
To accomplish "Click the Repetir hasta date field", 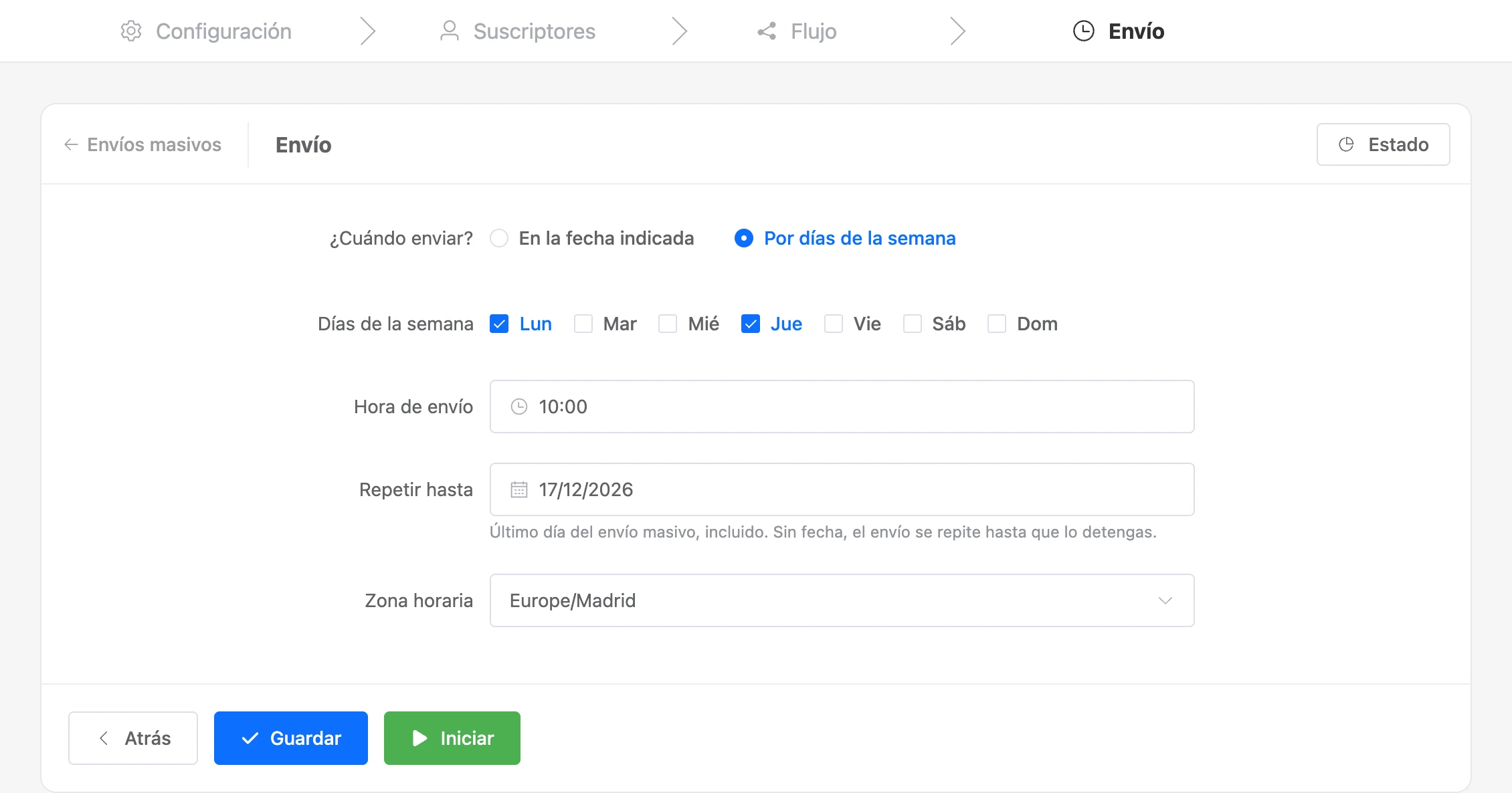I will click(842, 489).
